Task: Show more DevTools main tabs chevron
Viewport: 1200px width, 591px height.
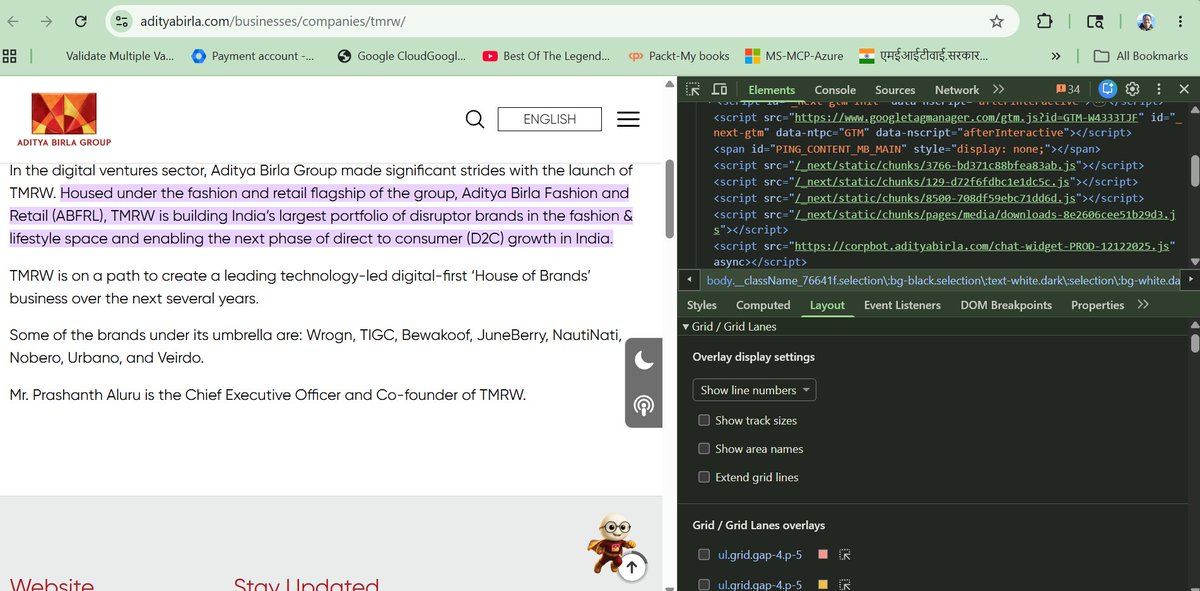Action: pyautogui.click(x=998, y=89)
